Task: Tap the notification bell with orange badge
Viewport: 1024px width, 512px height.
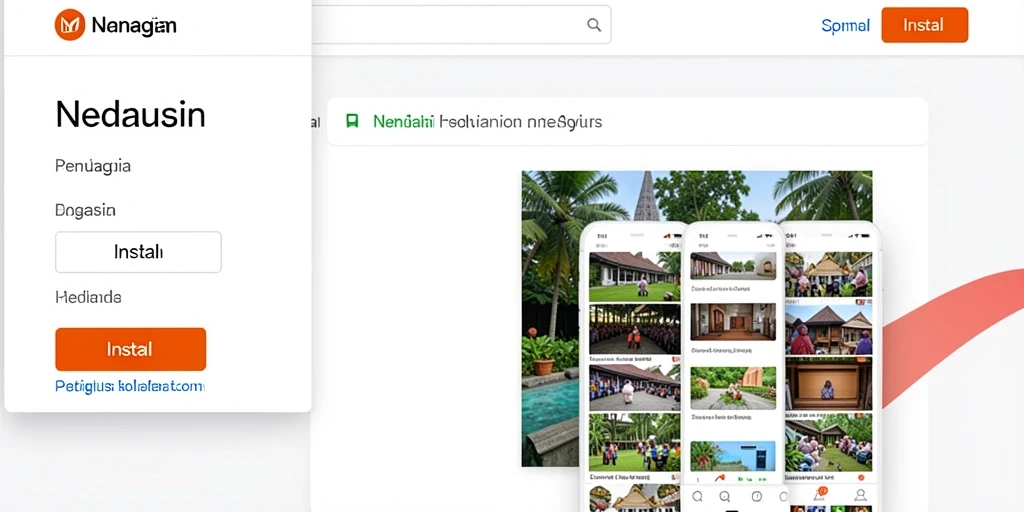Action: click(x=820, y=494)
